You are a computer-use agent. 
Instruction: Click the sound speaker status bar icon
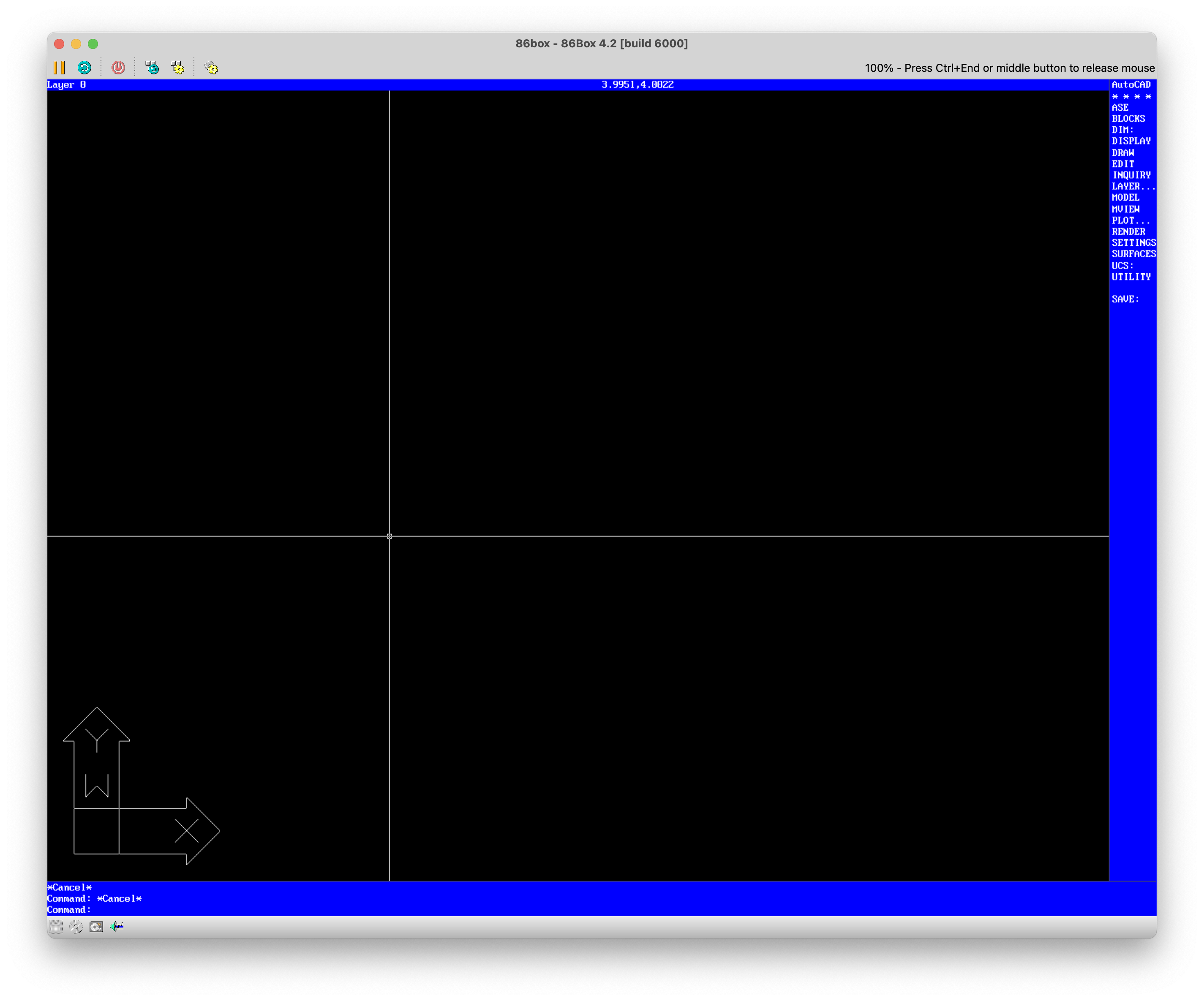tap(117, 927)
